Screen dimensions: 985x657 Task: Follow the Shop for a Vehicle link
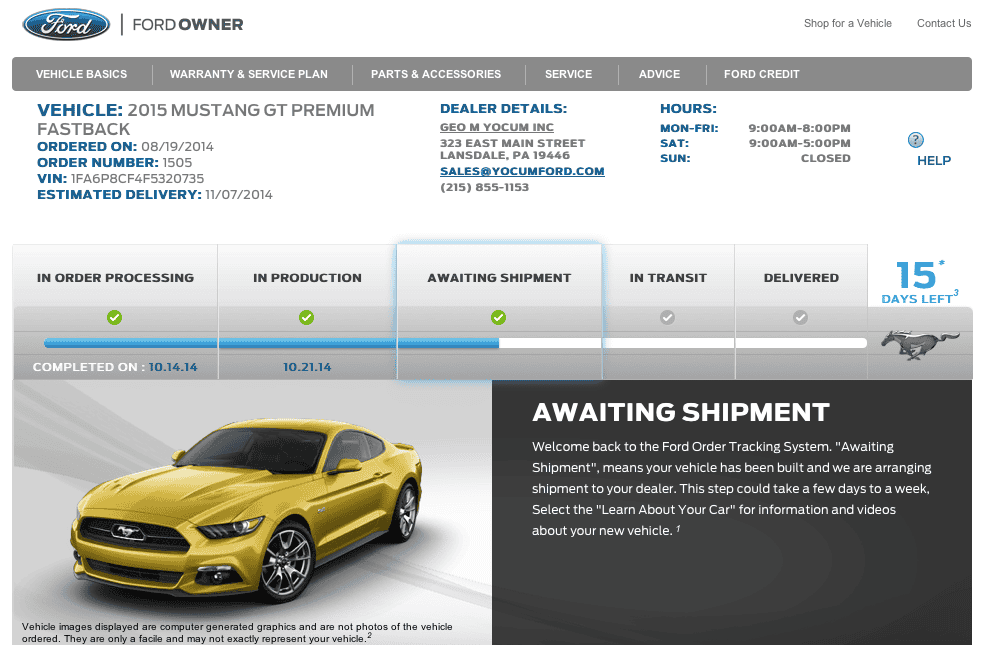847,23
